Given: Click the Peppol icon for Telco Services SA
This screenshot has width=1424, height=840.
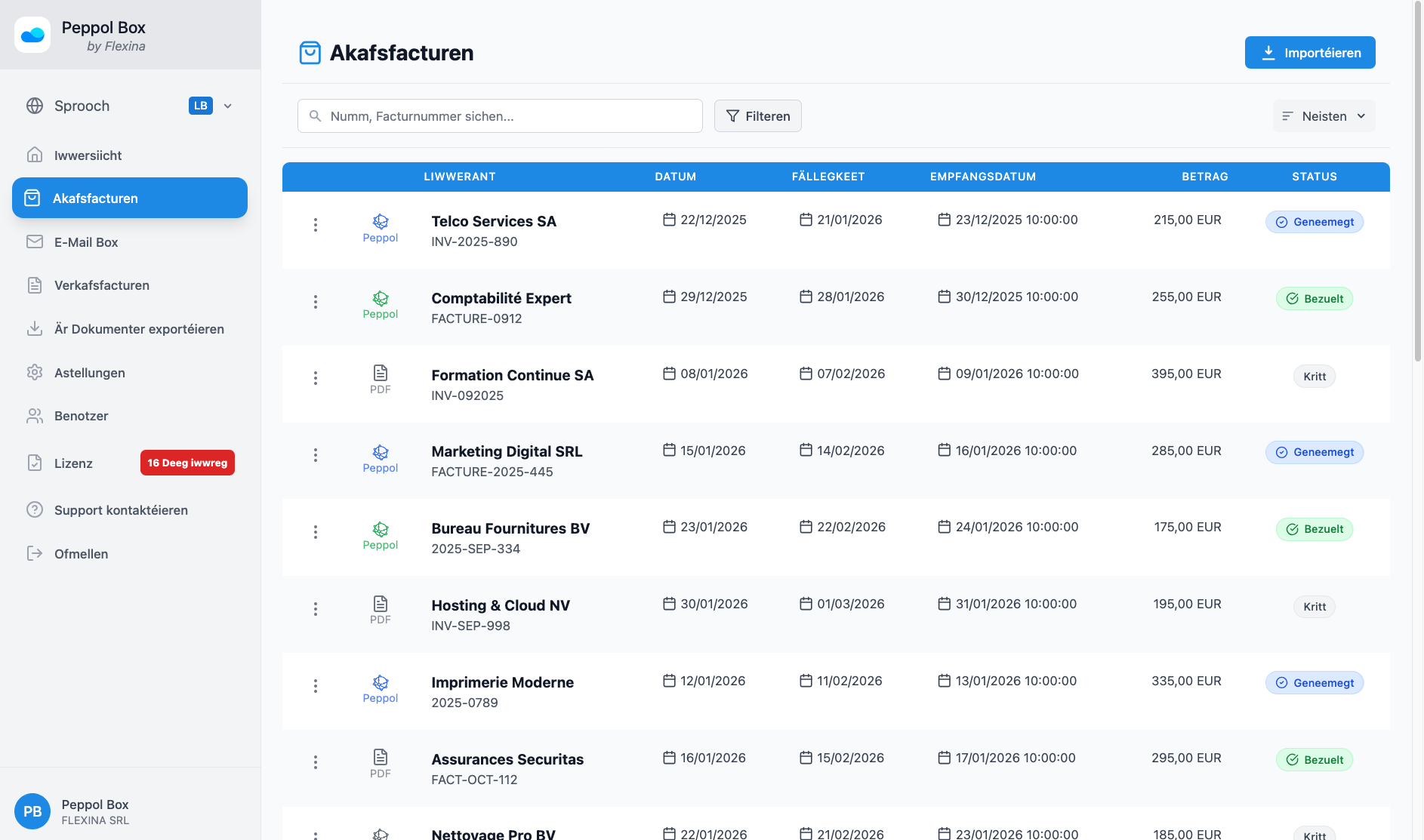Looking at the screenshot, I should click(380, 221).
